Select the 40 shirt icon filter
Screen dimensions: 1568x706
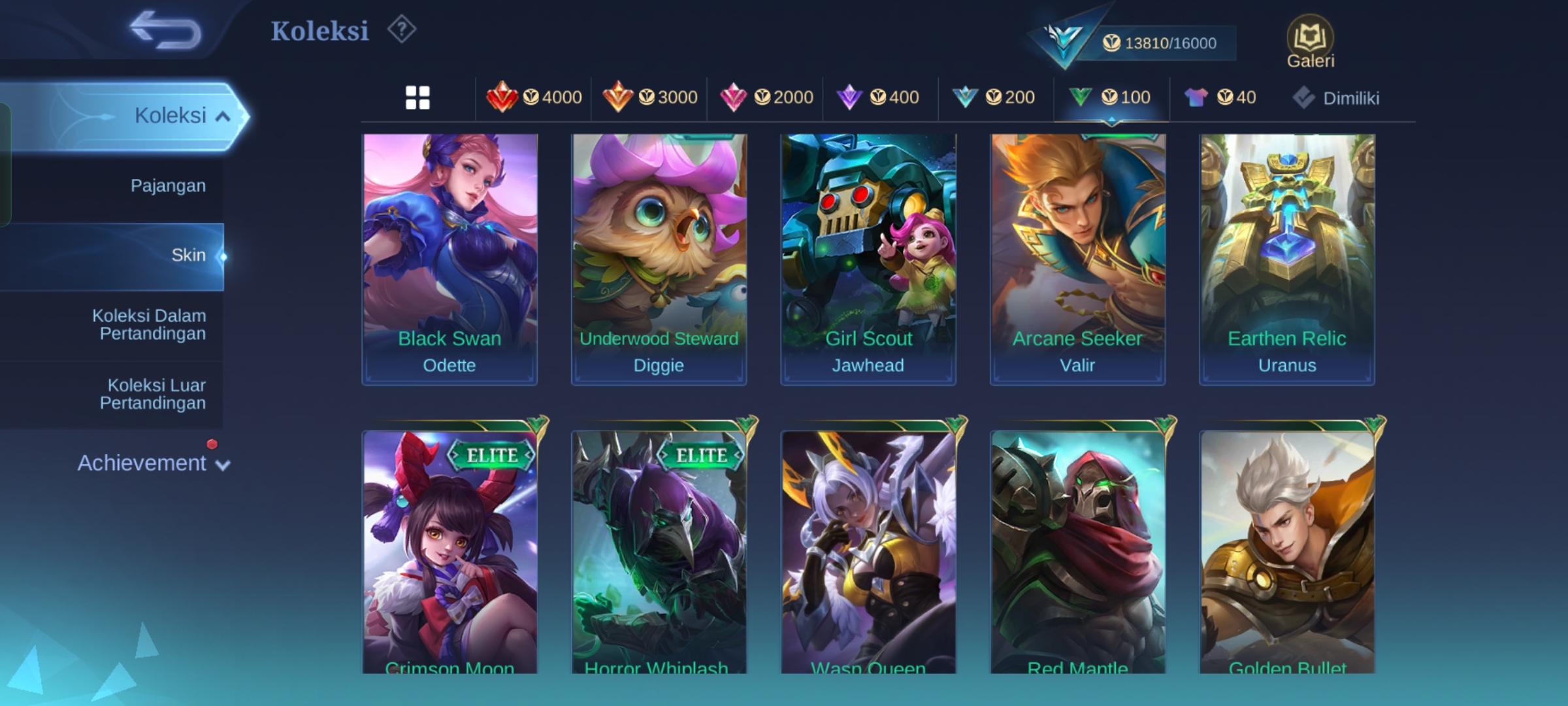(1220, 97)
